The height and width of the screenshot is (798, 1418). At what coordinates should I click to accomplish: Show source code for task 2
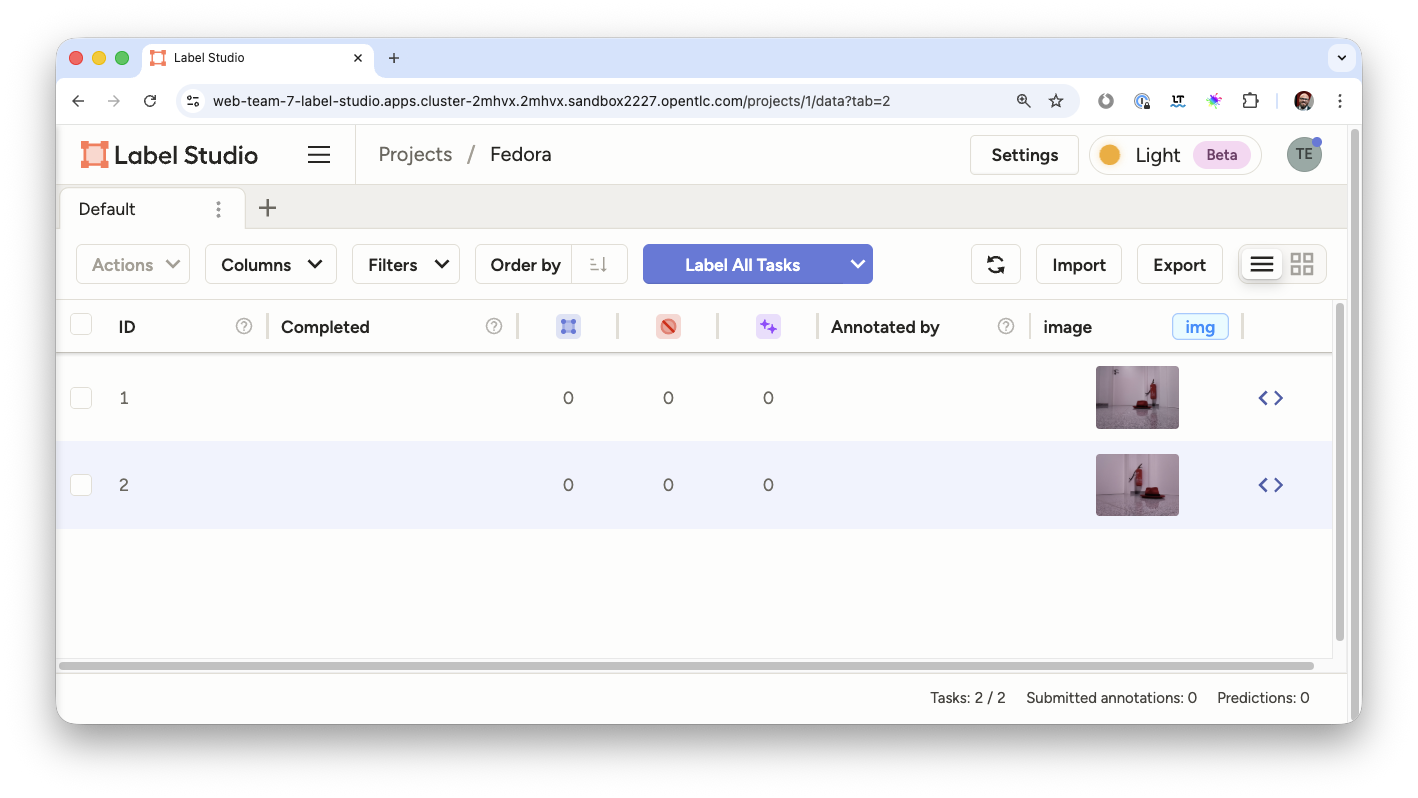(x=1270, y=485)
